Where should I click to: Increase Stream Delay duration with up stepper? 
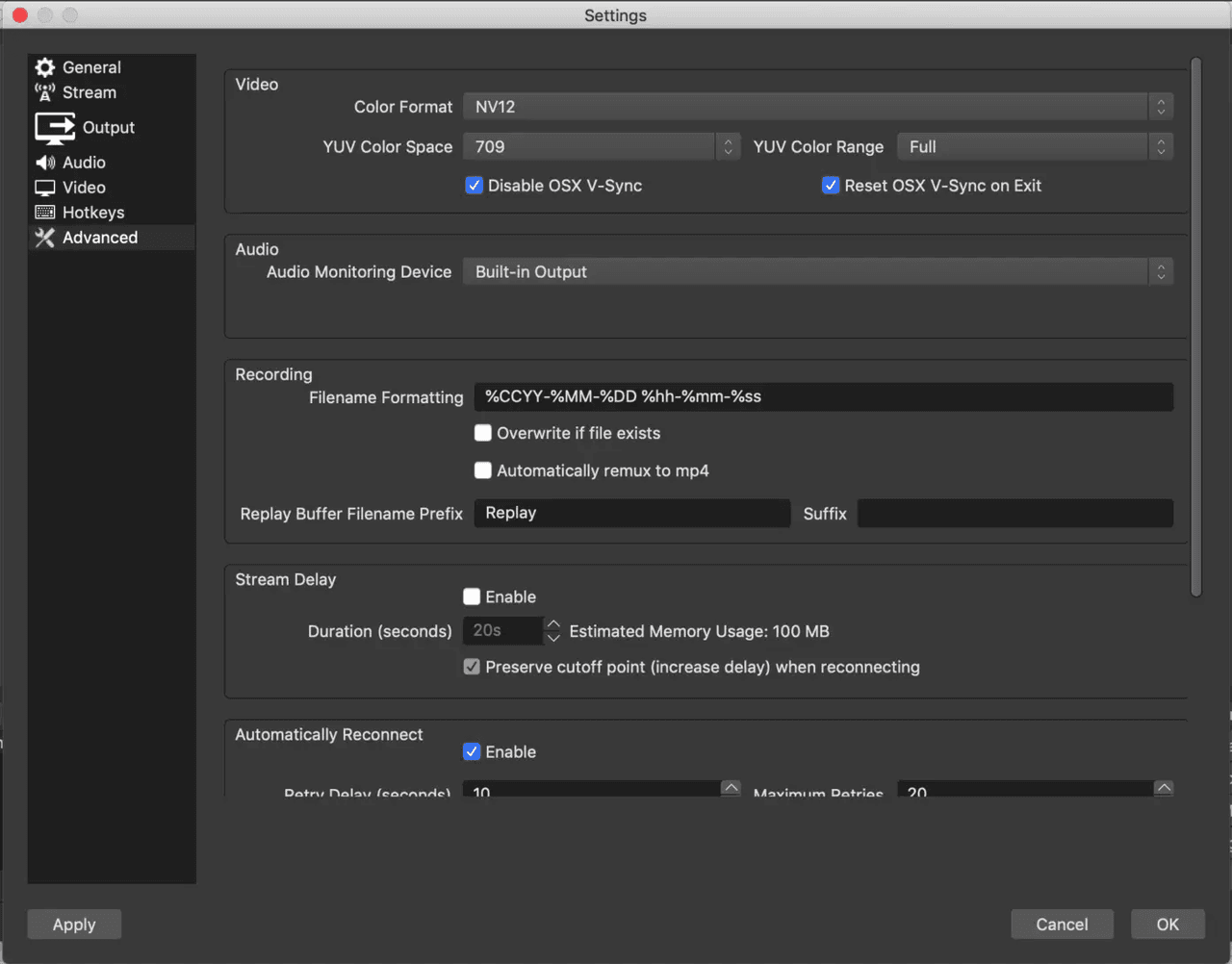tap(553, 624)
